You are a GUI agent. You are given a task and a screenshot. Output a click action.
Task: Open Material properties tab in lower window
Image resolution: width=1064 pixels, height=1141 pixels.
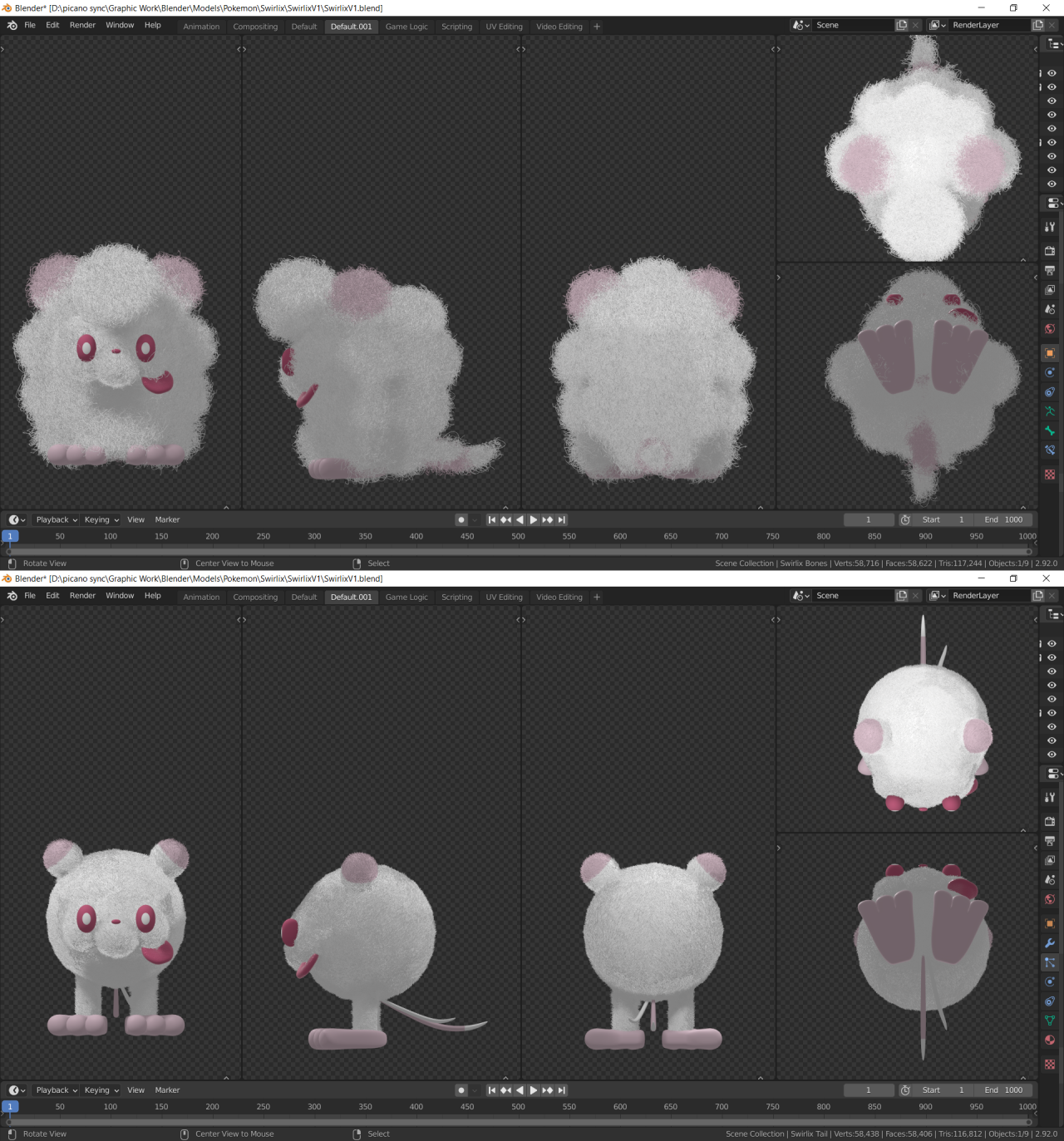coord(1050,1040)
